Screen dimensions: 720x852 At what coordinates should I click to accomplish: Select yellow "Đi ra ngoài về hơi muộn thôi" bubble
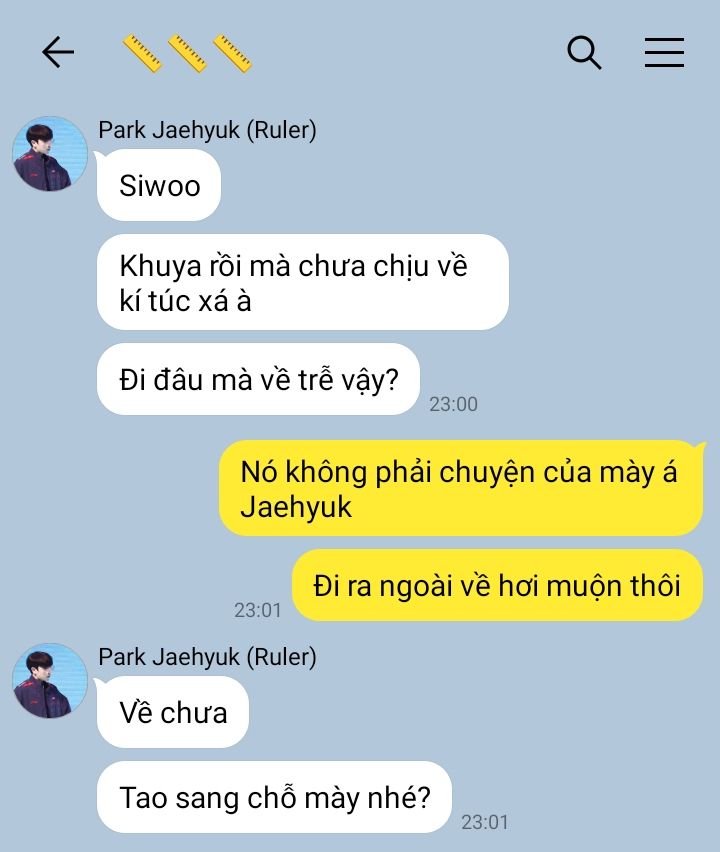[x=497, y=585]
